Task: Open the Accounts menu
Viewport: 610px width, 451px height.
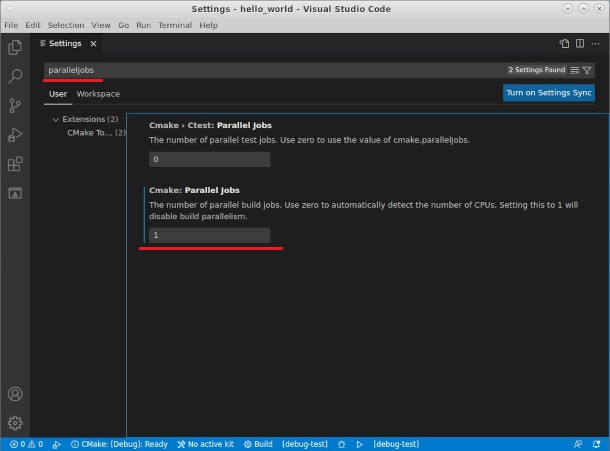Action: [15, 394]
